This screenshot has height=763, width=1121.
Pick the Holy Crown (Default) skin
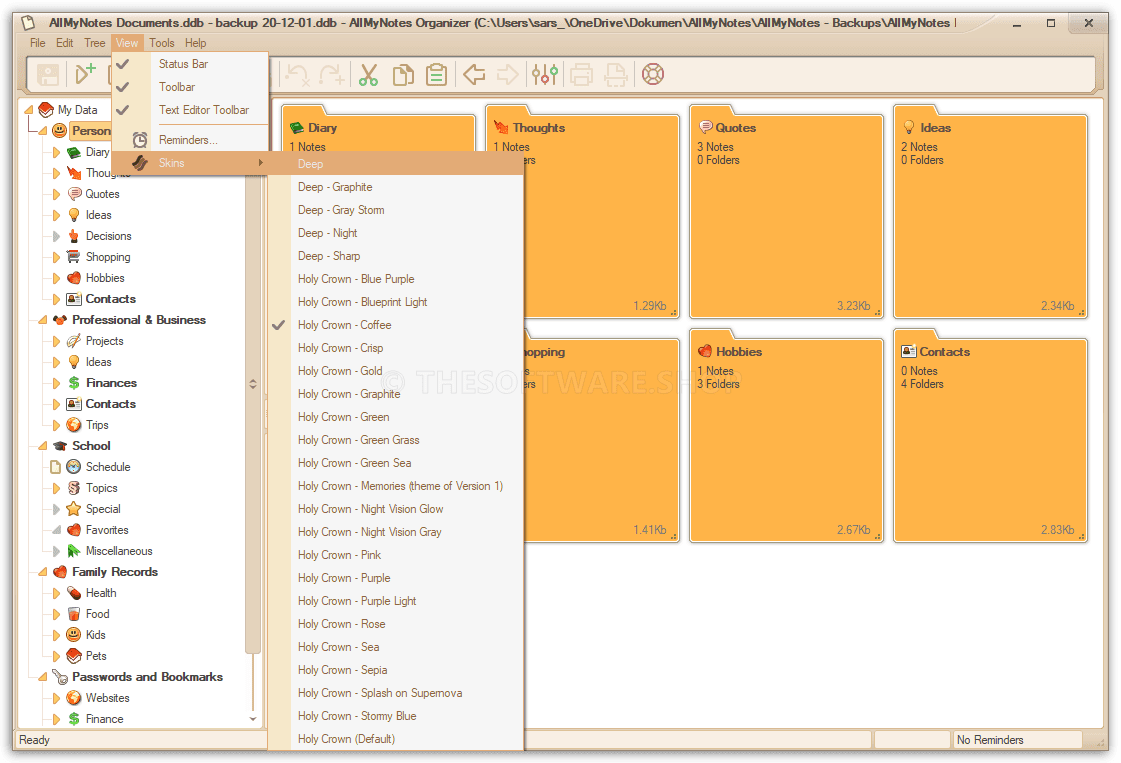click(x=396, y=739)
